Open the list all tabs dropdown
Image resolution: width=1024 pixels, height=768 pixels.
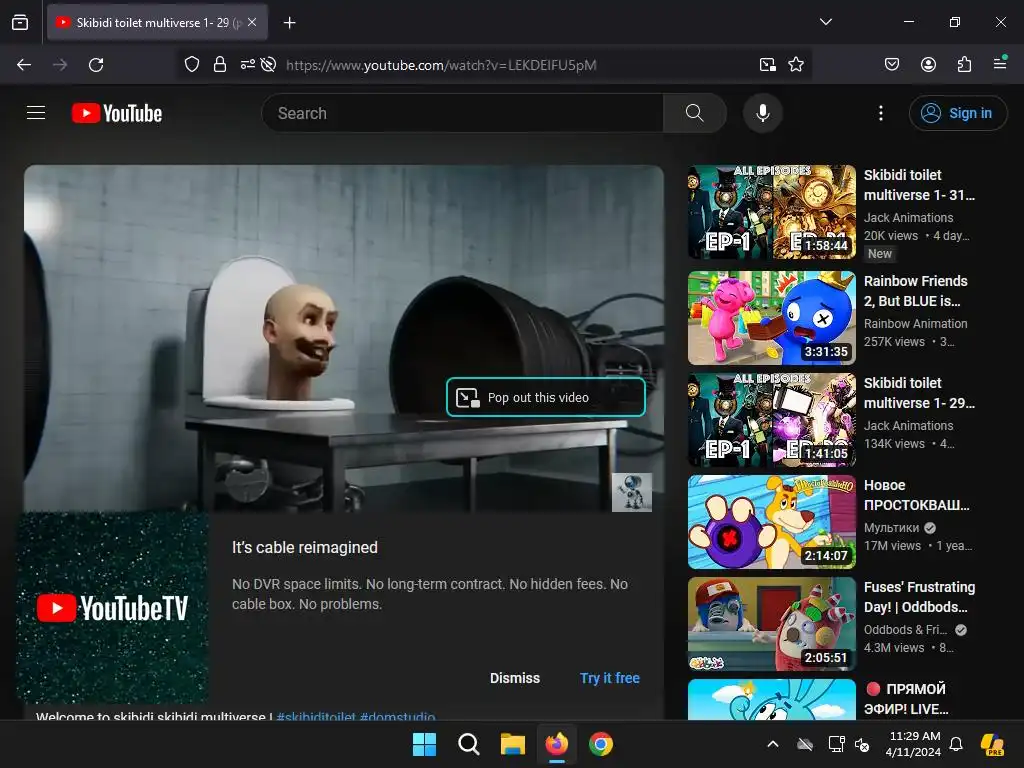coord(825,22)
